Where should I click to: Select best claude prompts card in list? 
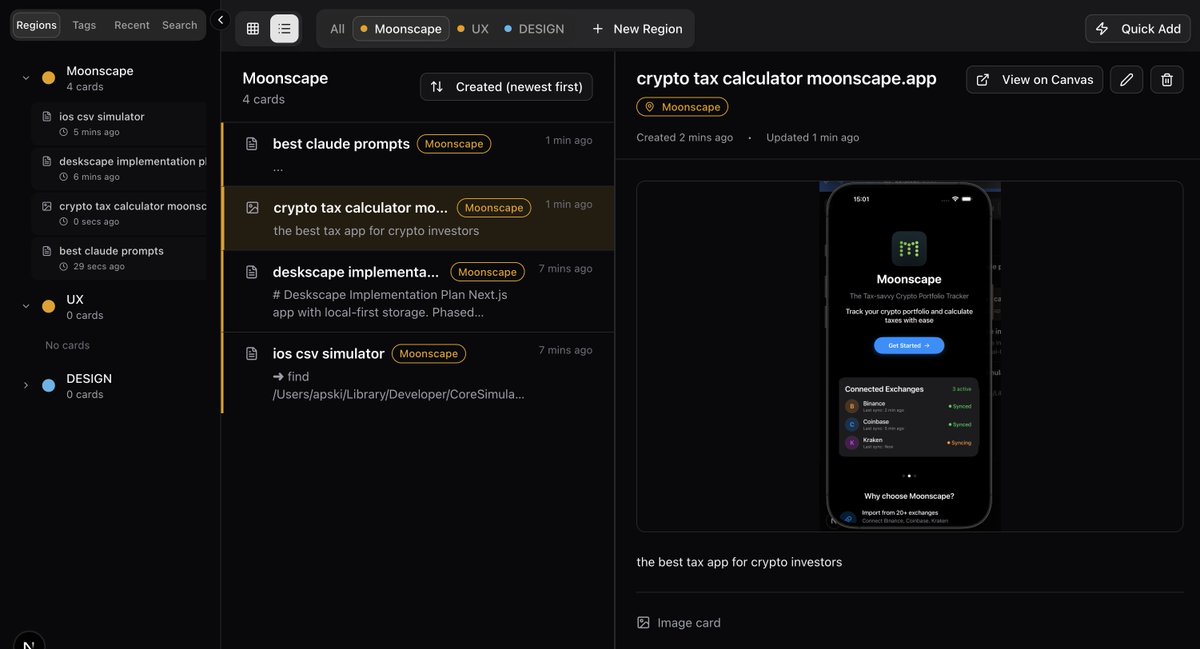[x=418, y=154]
